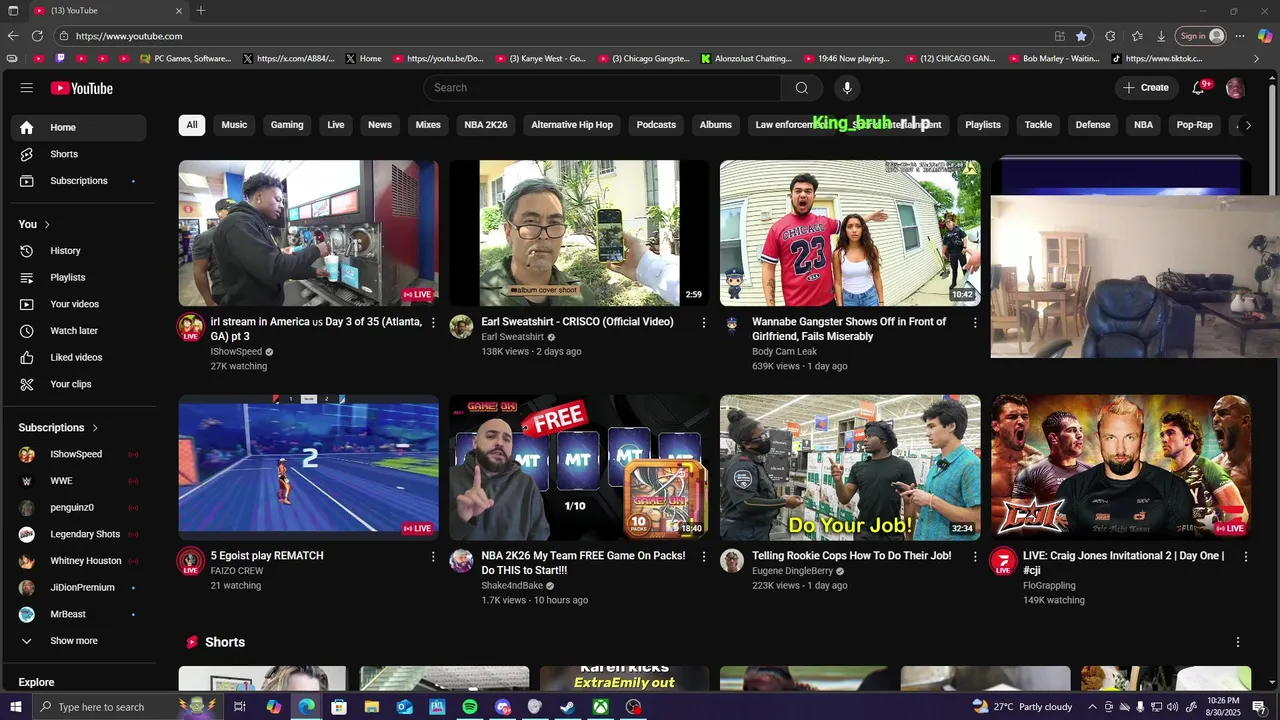
Task: Open Spotify from the taskbar
Action: pyautogui.click(x=470, y=707)
